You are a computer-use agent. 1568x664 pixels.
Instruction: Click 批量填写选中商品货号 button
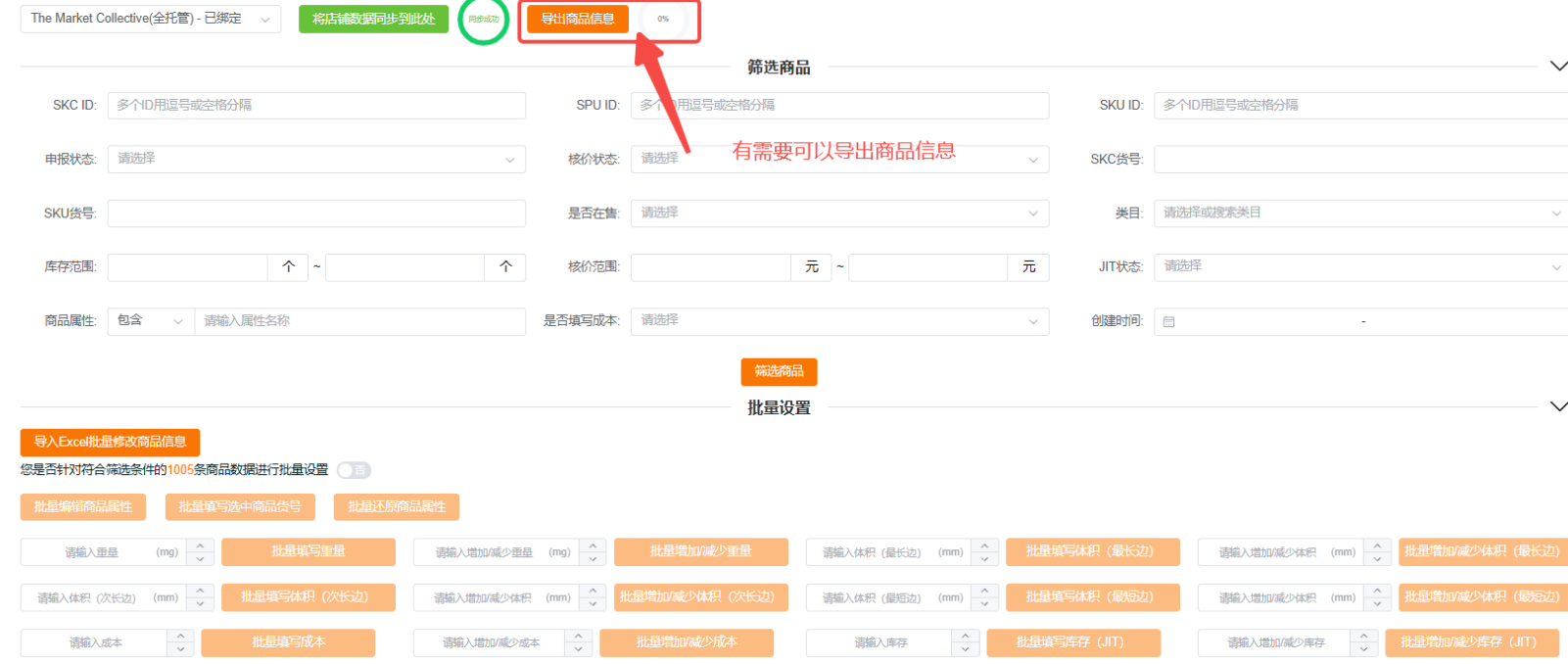tap(240, 507)
